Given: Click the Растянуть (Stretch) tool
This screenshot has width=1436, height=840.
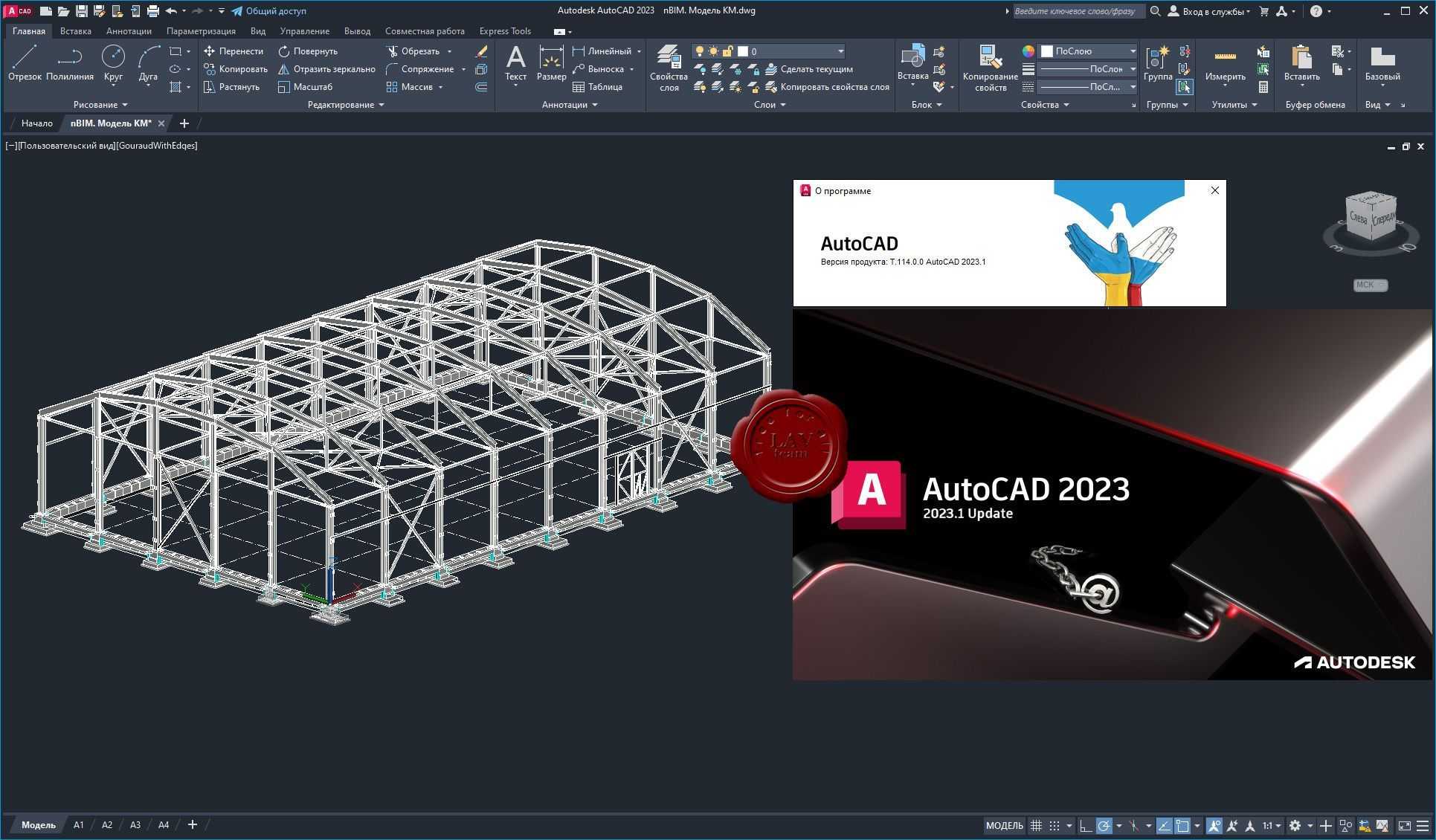Looking at the screenshot, I should click(x=231, y=87).
